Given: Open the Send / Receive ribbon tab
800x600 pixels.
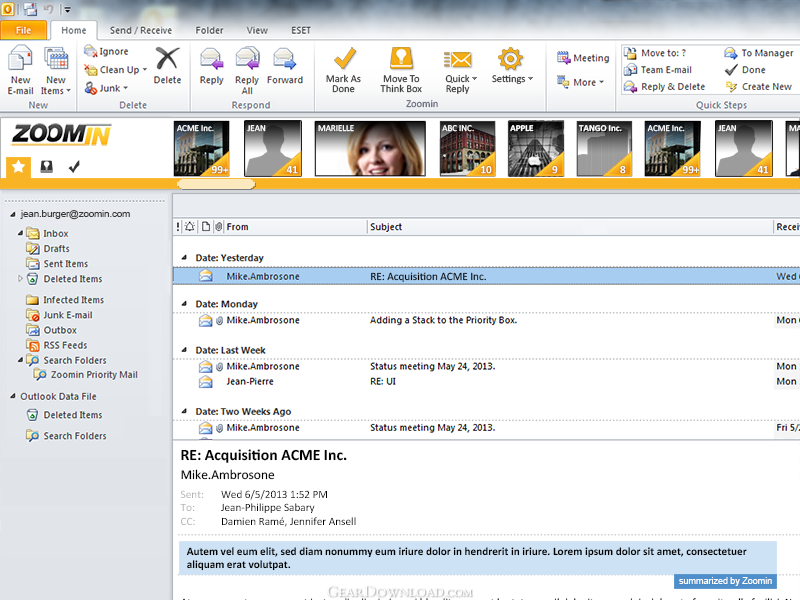Looking at the screenshot, I should [140, 30].
